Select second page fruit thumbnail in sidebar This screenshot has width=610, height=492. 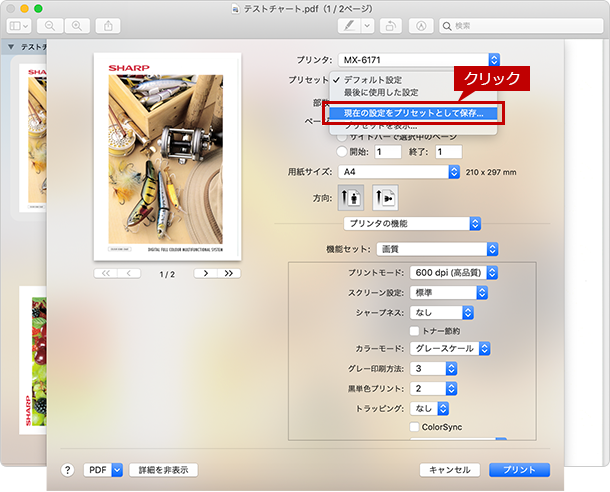click(x=33, y=360)
